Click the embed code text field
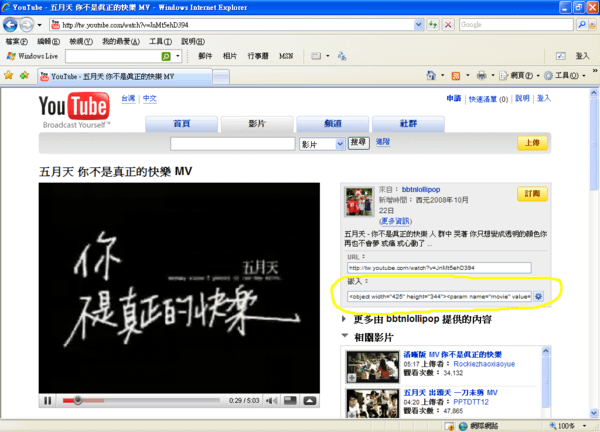Viewport: 600px width, 432px height. coord(439,296)
